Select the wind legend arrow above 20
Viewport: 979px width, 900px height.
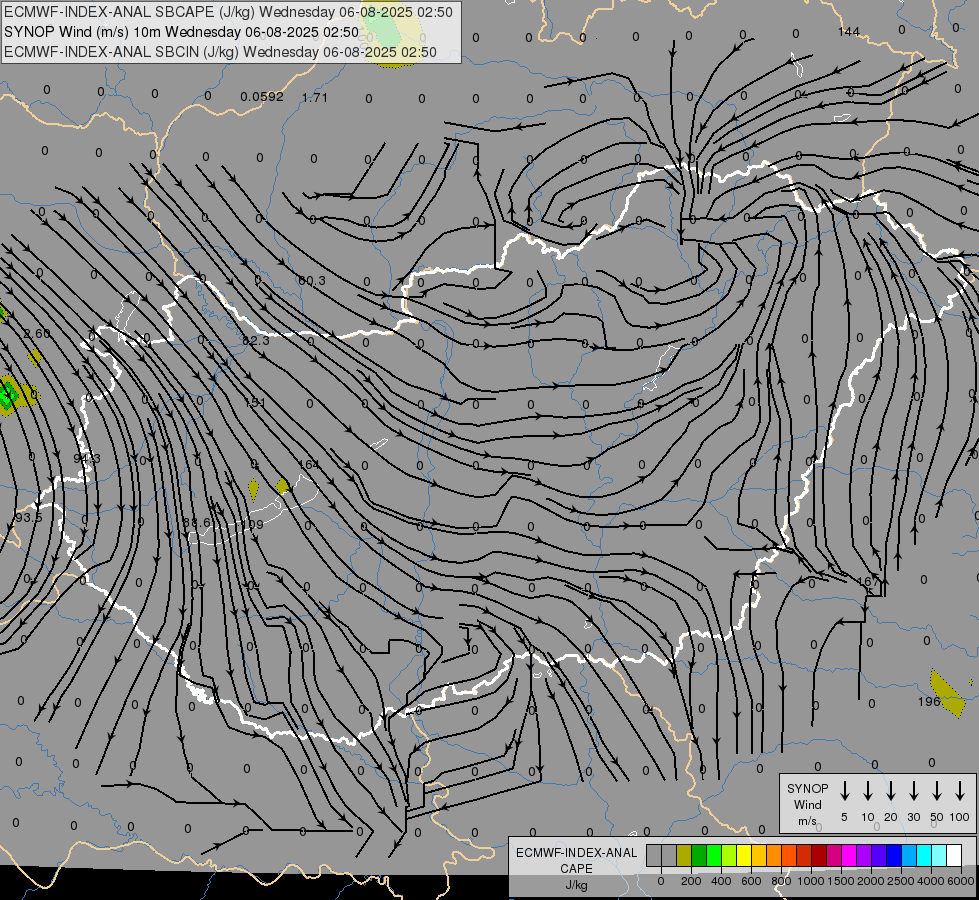coord(891,791)
